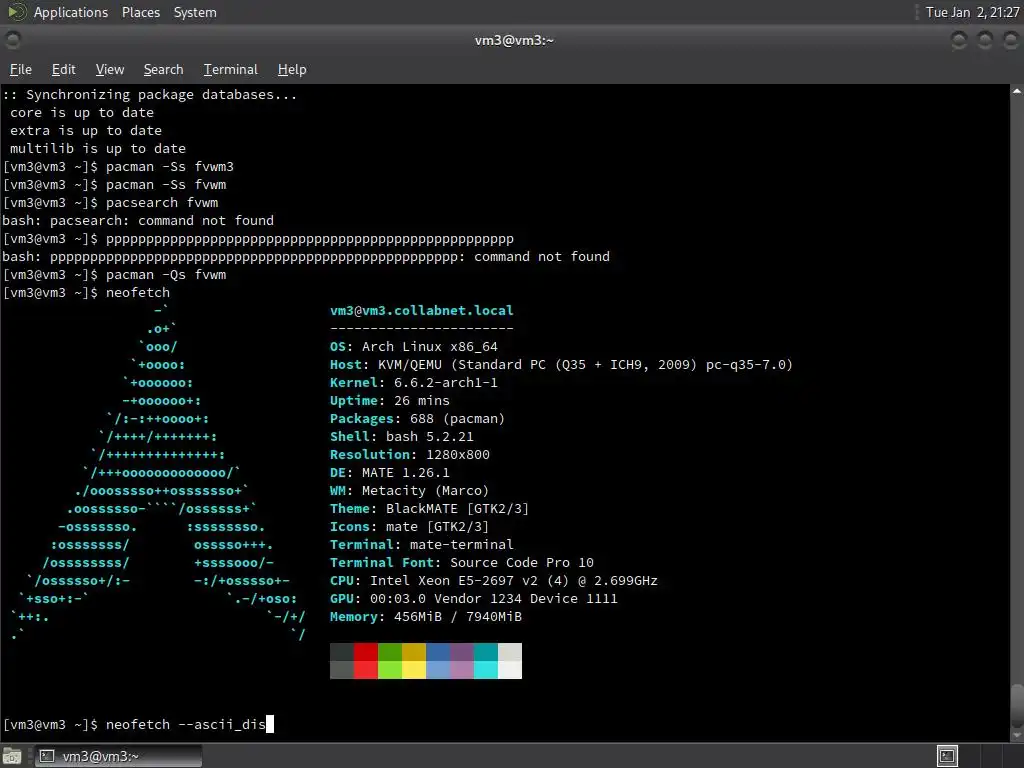Click the 'GPU: 00:03.0 Vendor 1234' line

[x=473, y=599]
